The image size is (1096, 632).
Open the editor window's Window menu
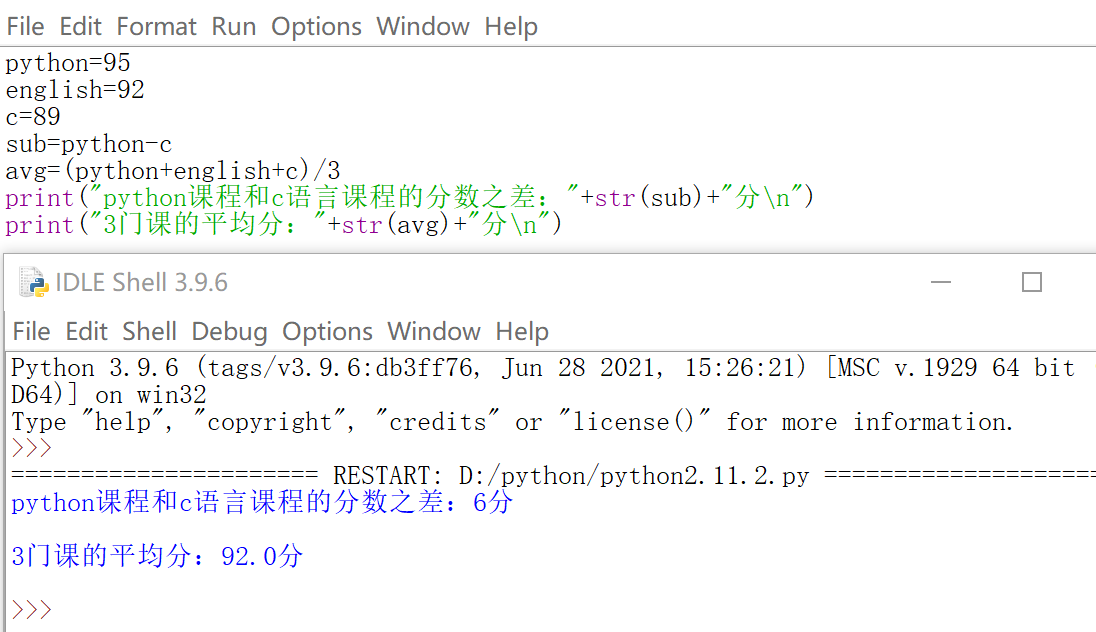tap(423, 26)
